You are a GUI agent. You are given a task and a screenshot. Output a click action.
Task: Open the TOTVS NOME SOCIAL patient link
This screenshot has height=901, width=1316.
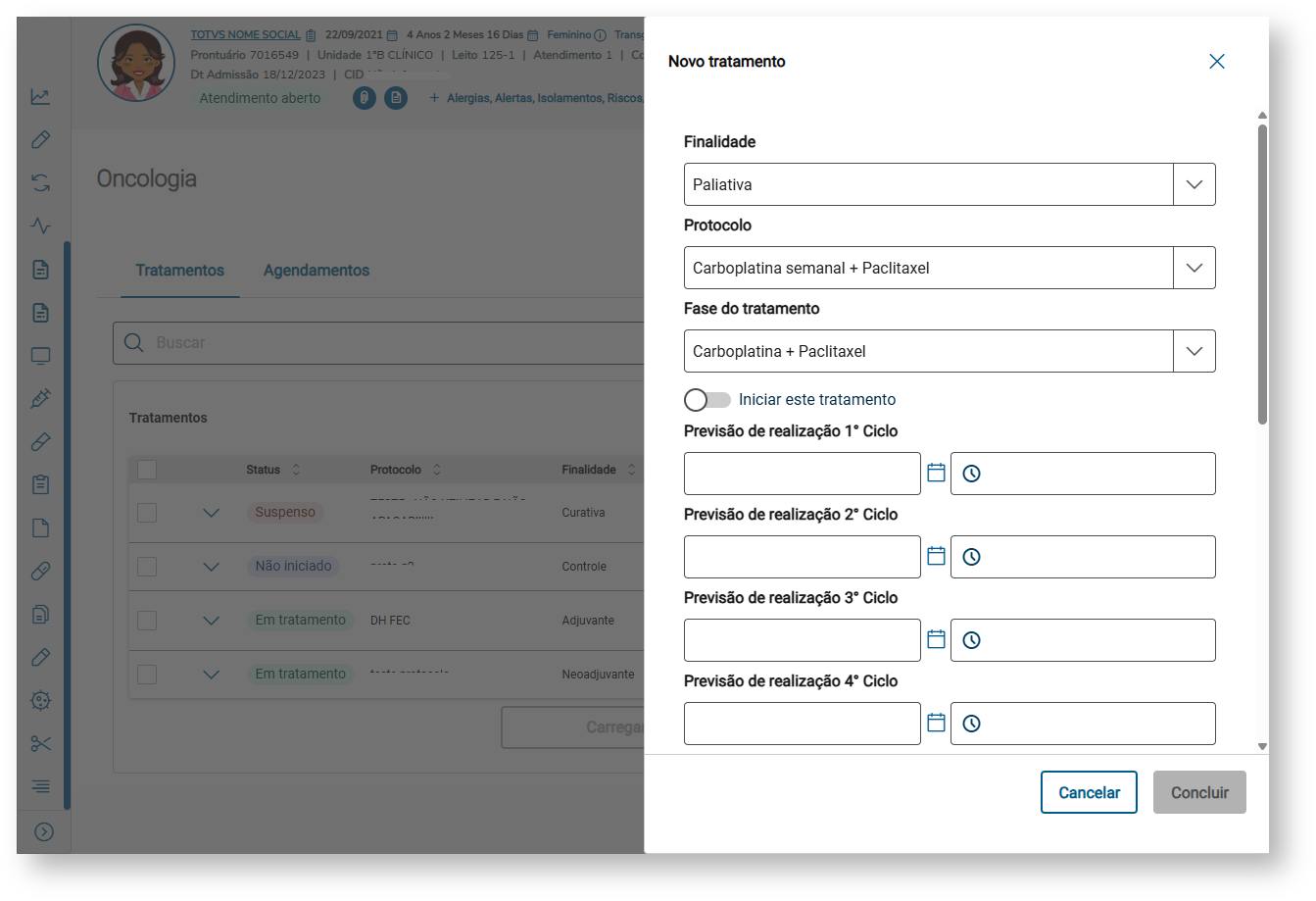245,34
